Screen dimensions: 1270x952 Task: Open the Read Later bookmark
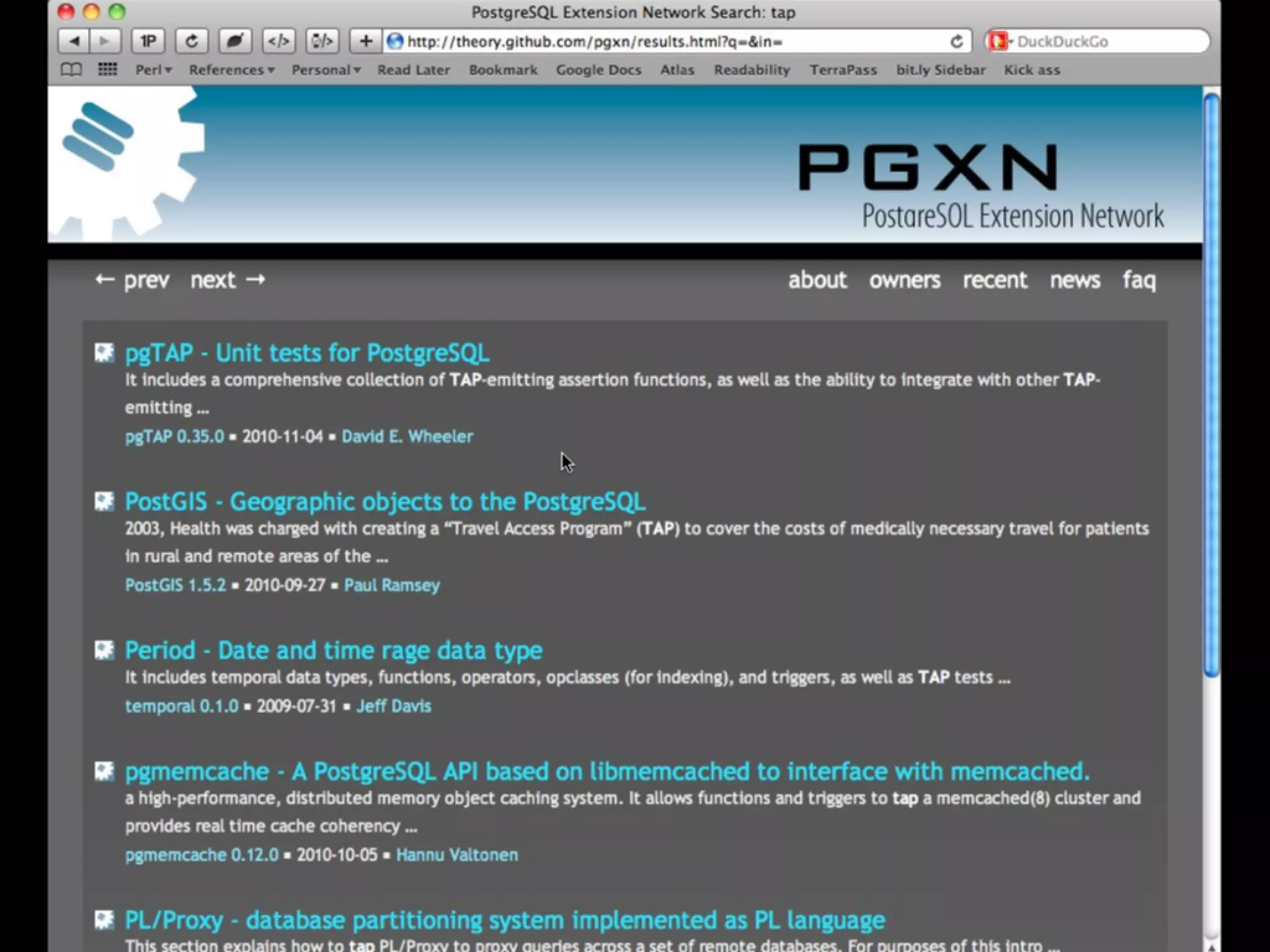(x=414, y=70)
